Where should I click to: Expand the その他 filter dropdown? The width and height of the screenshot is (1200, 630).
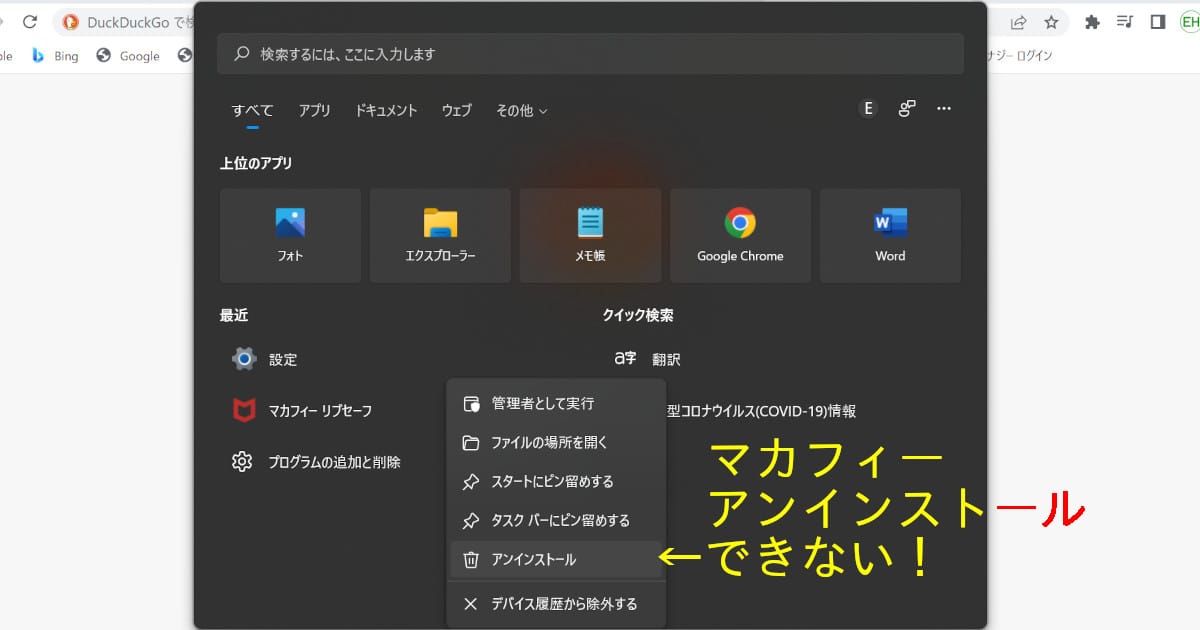coord(521,111)
